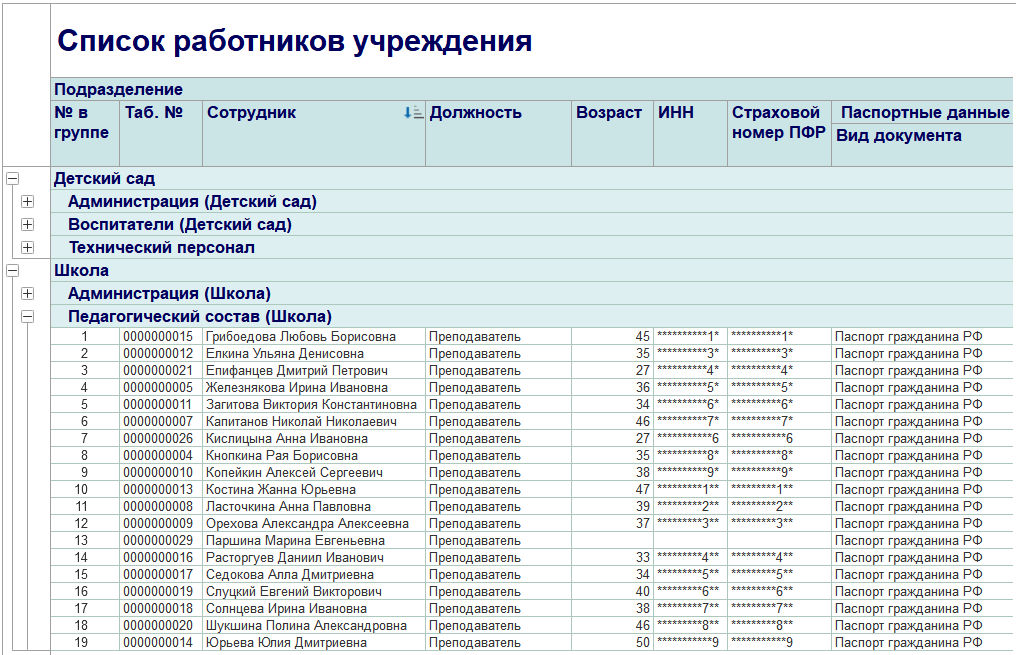Click the Страховой номер ПФР header
This screenshot has width=1016, height=655.
click(776, 123)
